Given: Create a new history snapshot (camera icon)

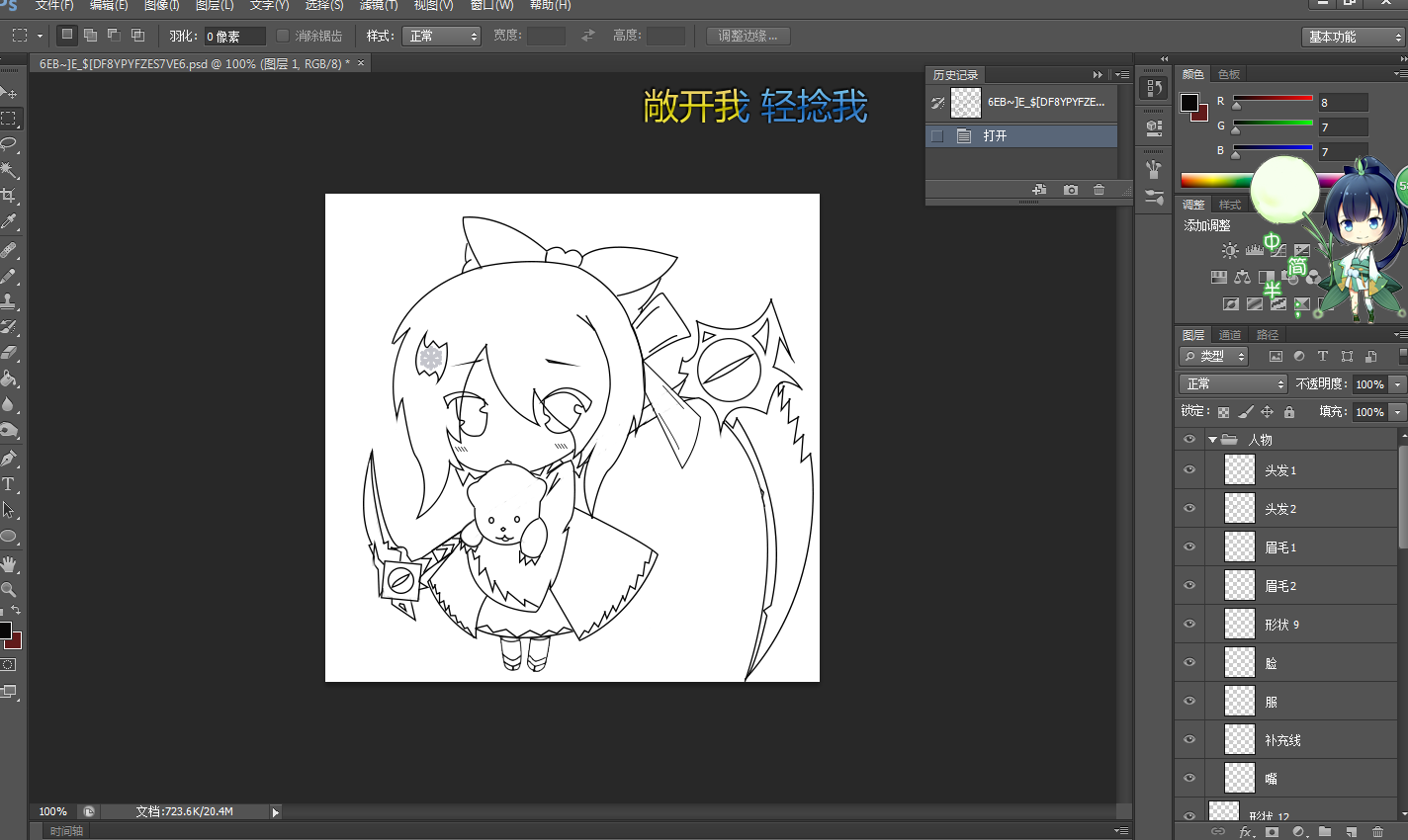Looking at the screenshot, I should coord(1071,190).
